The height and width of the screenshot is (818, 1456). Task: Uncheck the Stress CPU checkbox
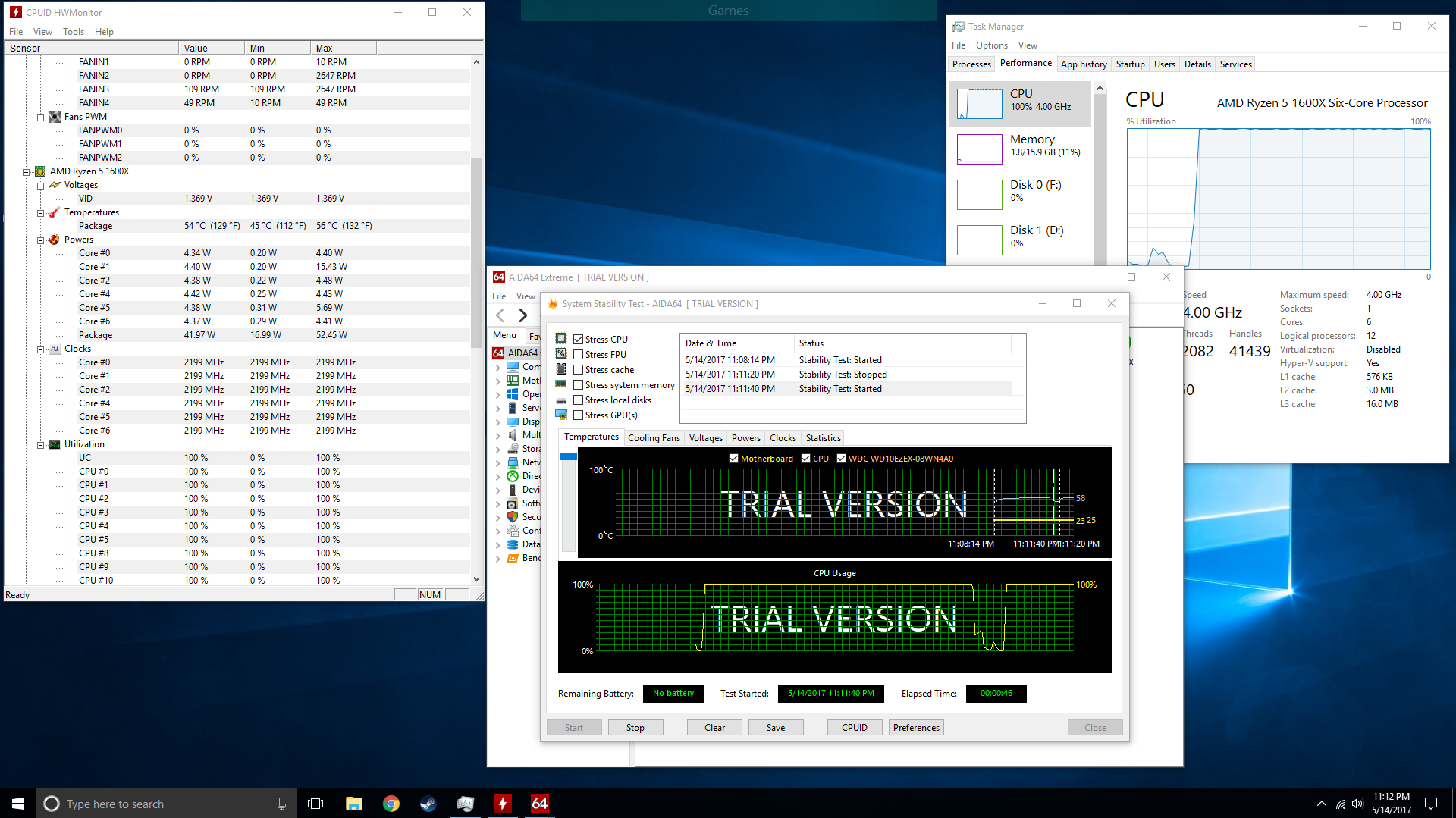pos(579,340)
